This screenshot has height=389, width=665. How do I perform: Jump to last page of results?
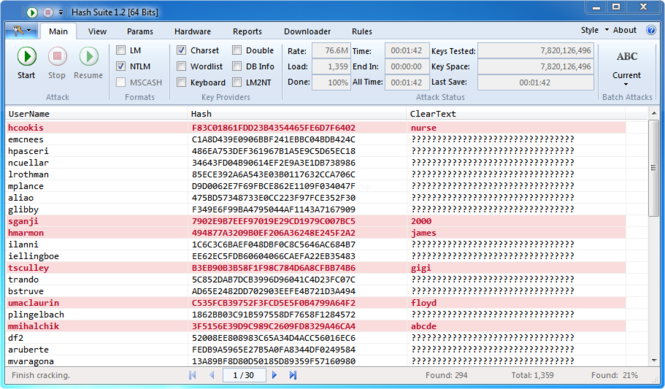pyautogui.click(x=293, y=375)
